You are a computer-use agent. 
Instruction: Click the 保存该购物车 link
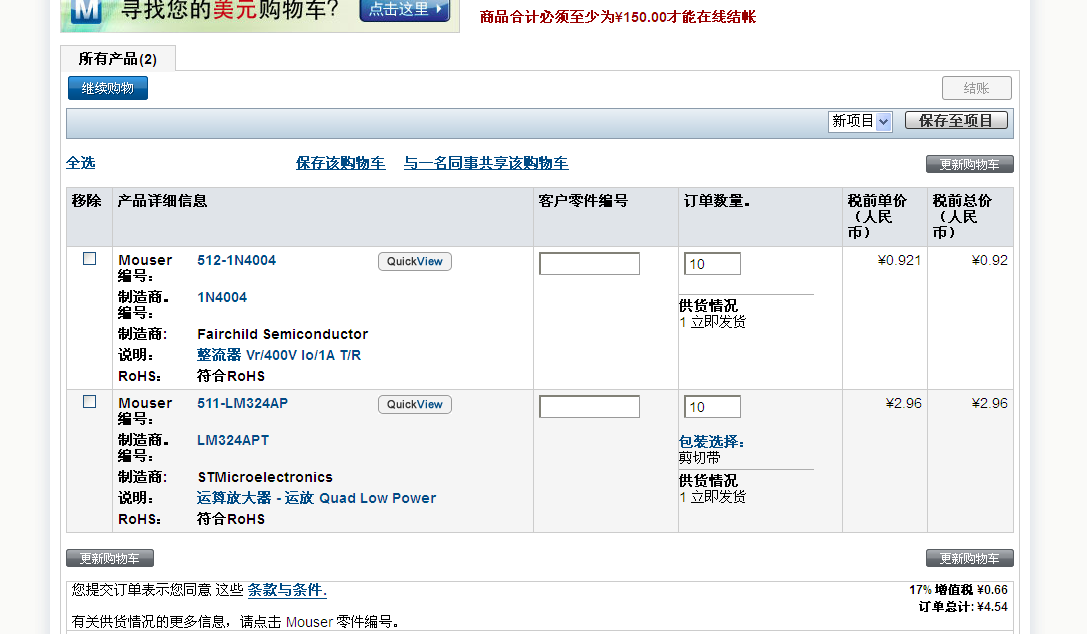click(x=340, y=163)
